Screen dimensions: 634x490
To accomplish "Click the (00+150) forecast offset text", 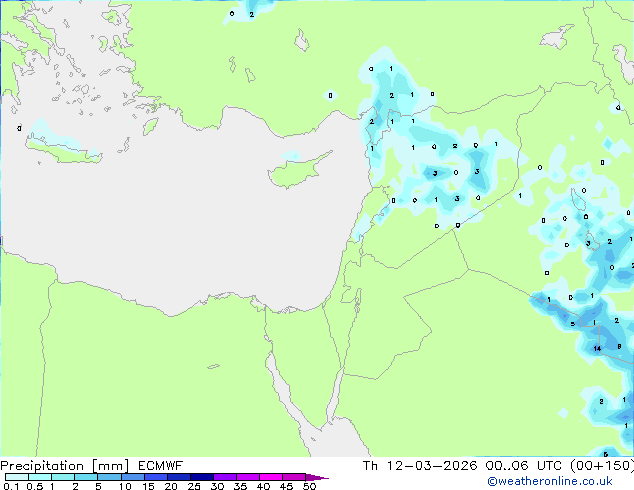I will [x=602, y=466].
